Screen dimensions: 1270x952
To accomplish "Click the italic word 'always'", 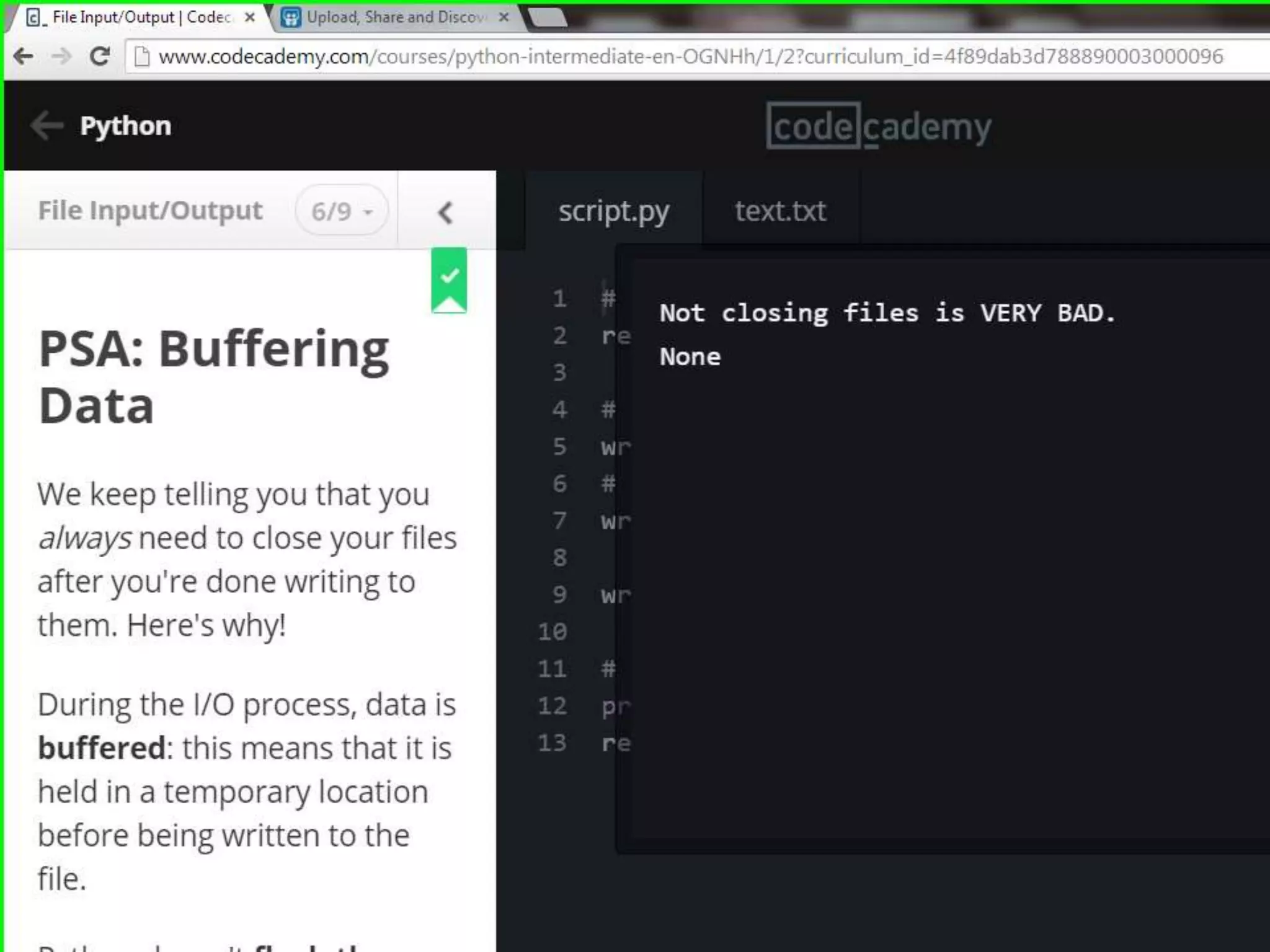I will tap(85, 539).
